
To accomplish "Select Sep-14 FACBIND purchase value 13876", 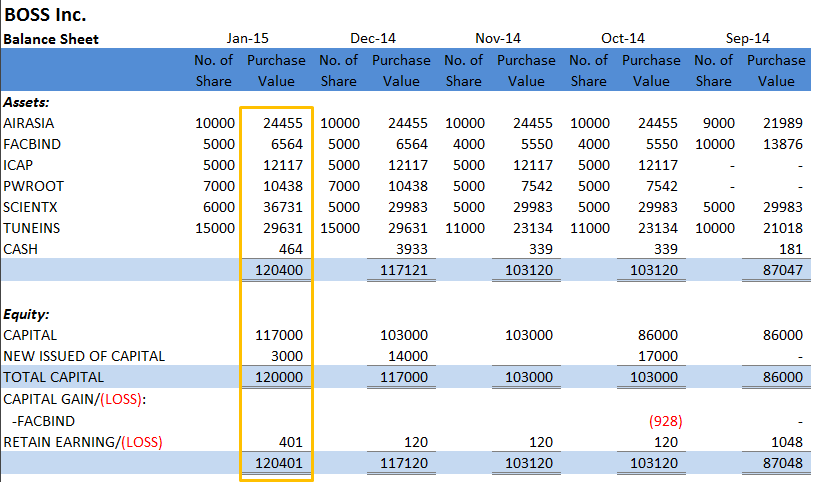I will [783, 144].
